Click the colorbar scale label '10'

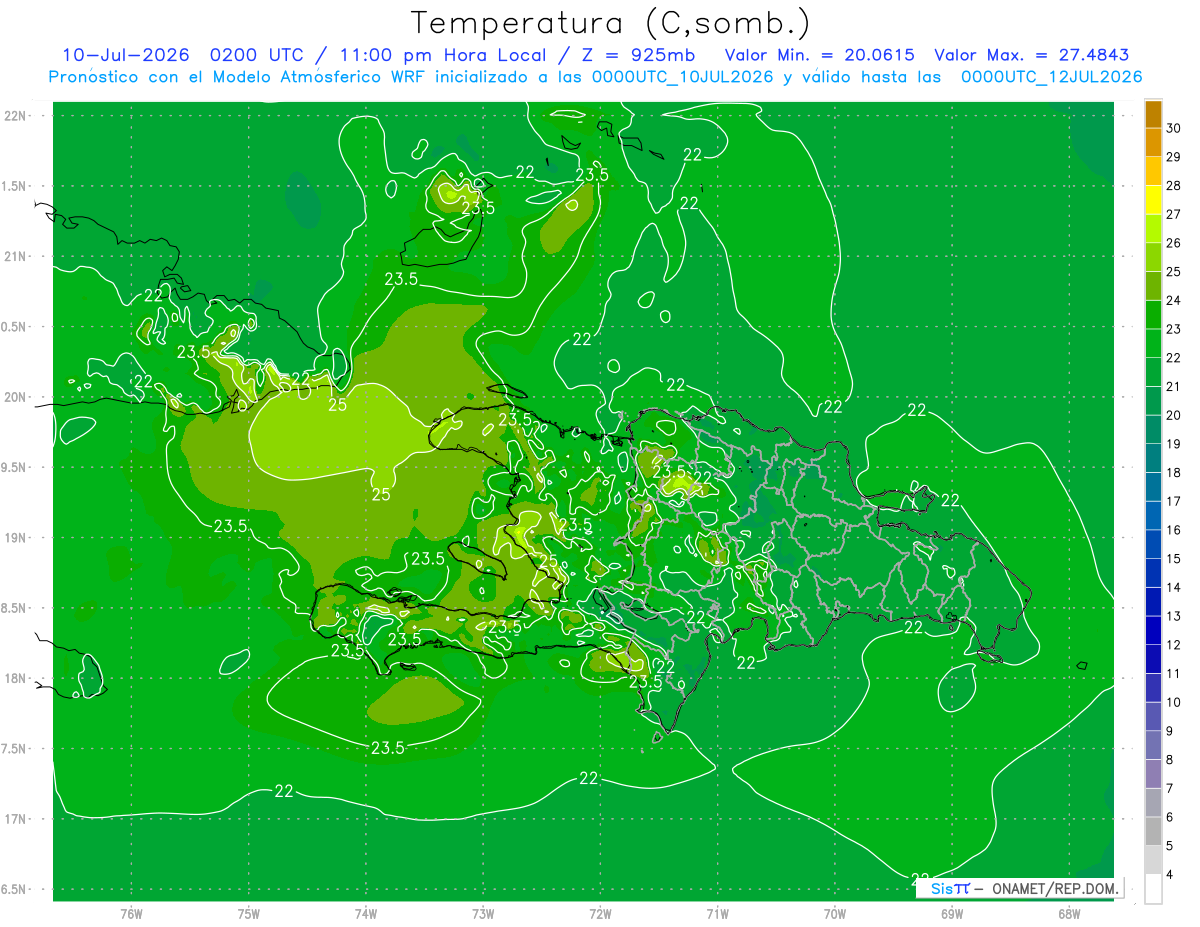(1173, 702)
